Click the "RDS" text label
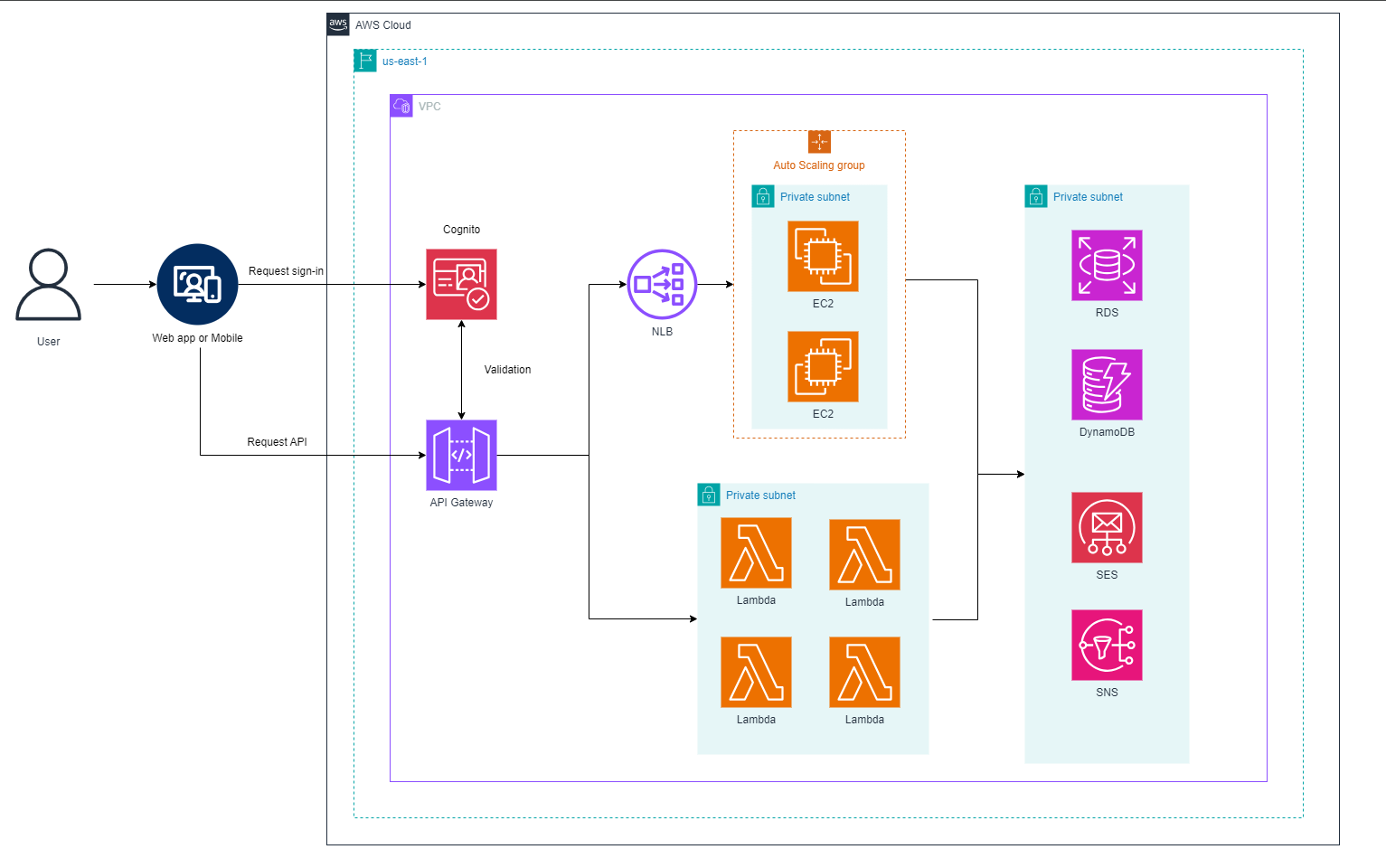The width and height of the screenshot is (1386, 868). click(x=1107, y=313)
